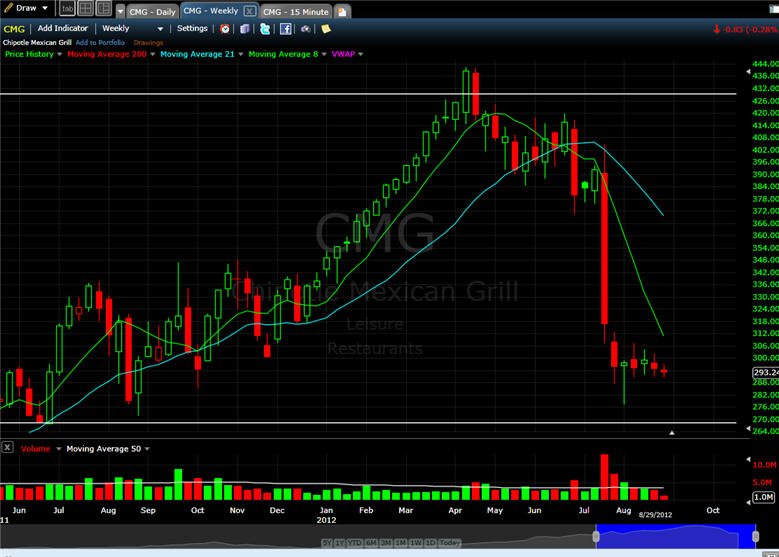Share chart via Facebook icon
Image resolution: width=779 pixels, height=557 pixels.
(x=286, y=29)
